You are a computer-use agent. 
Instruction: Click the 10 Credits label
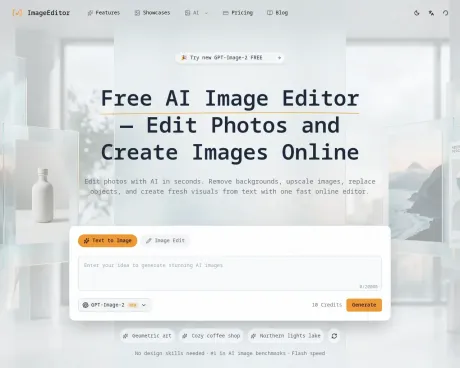(x=327, y=305)
